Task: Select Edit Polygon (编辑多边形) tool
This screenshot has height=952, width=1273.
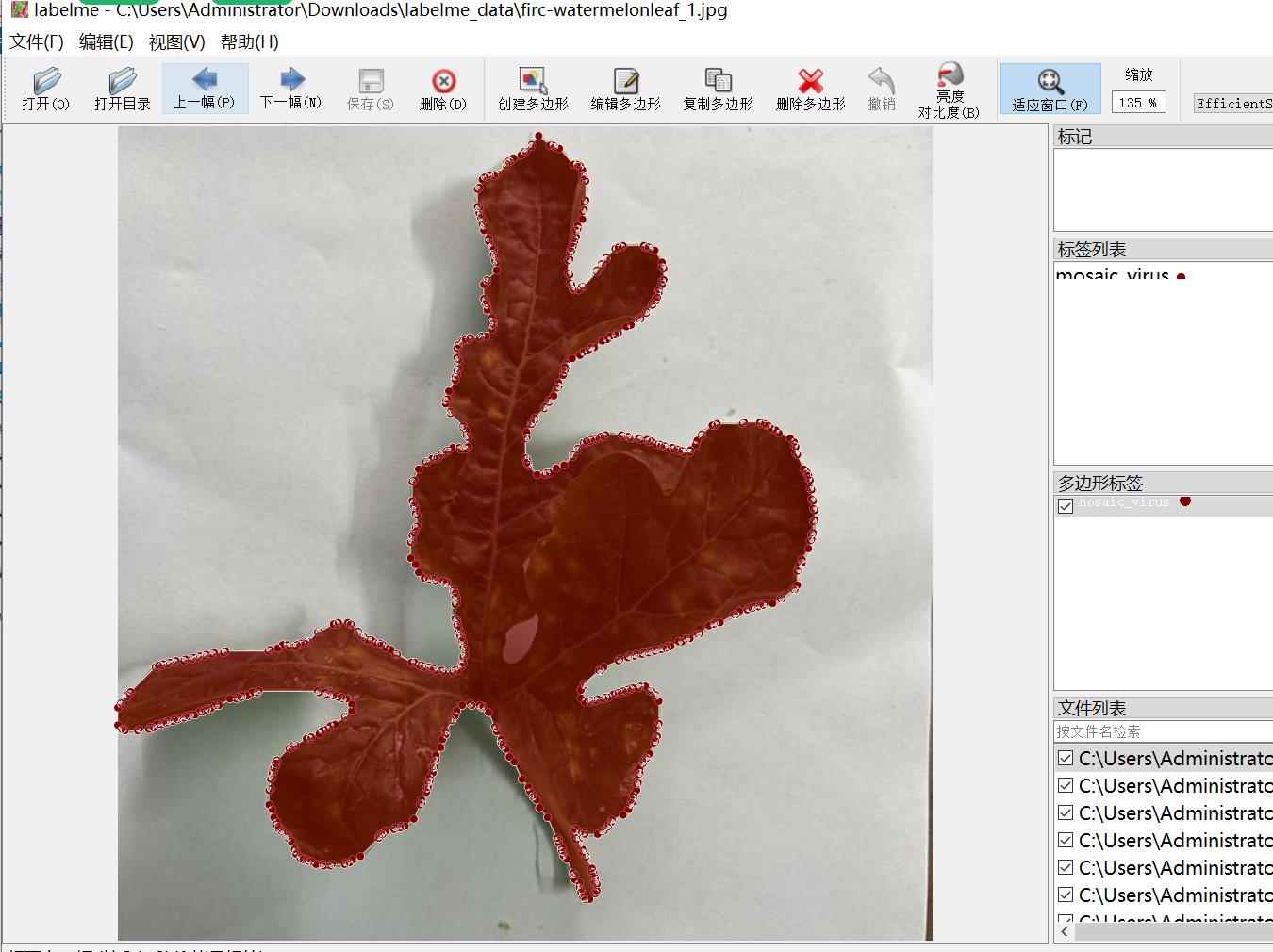Action: pyautogui.click(x=625, y=89)
